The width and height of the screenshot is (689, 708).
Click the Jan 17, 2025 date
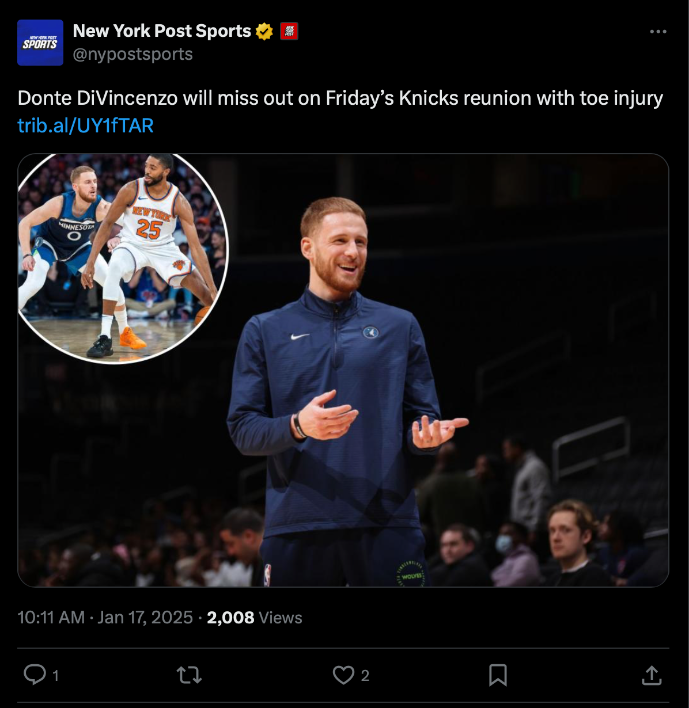coord(145,617)
